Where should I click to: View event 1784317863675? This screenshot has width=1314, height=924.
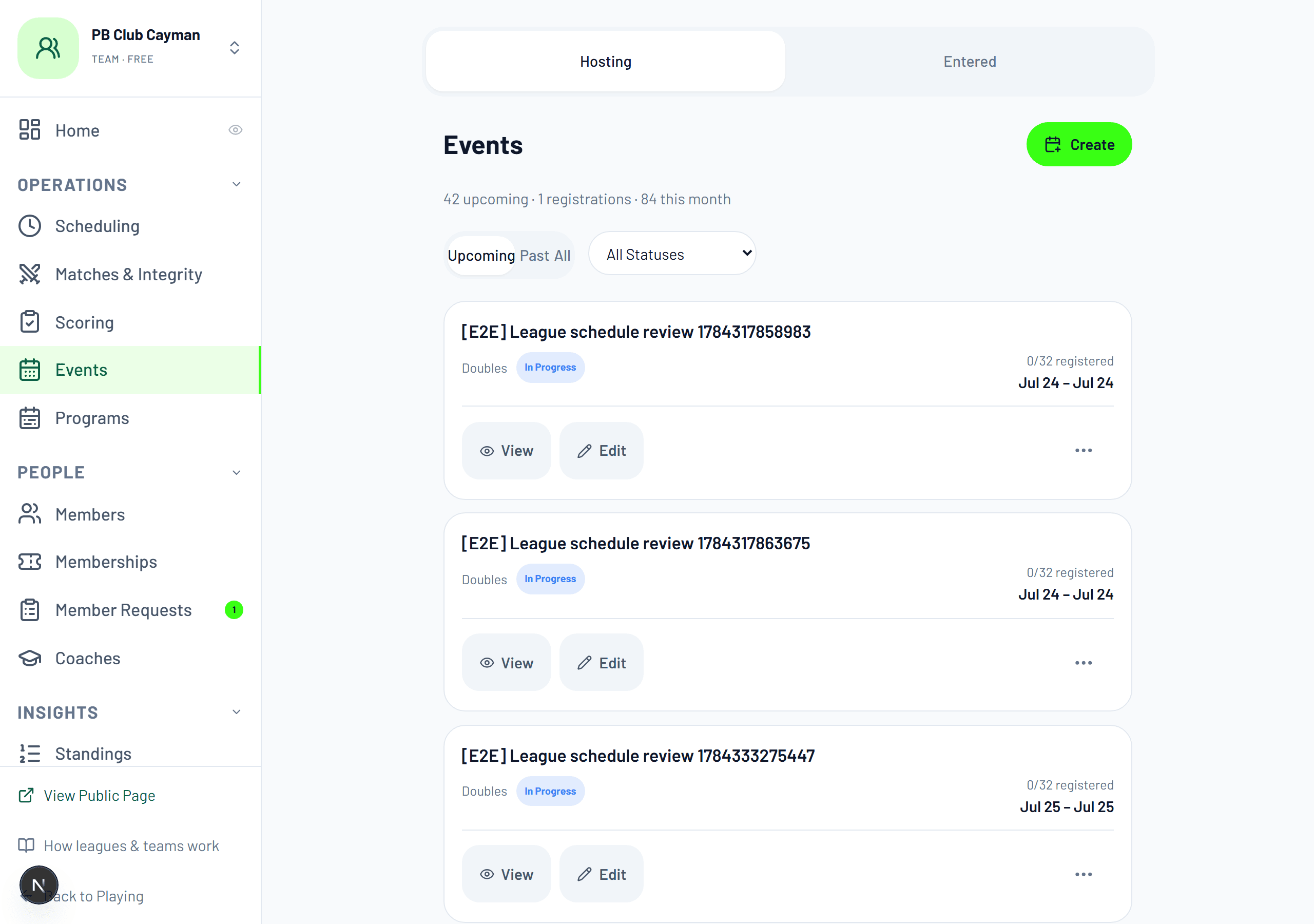[x=506, y=662]
